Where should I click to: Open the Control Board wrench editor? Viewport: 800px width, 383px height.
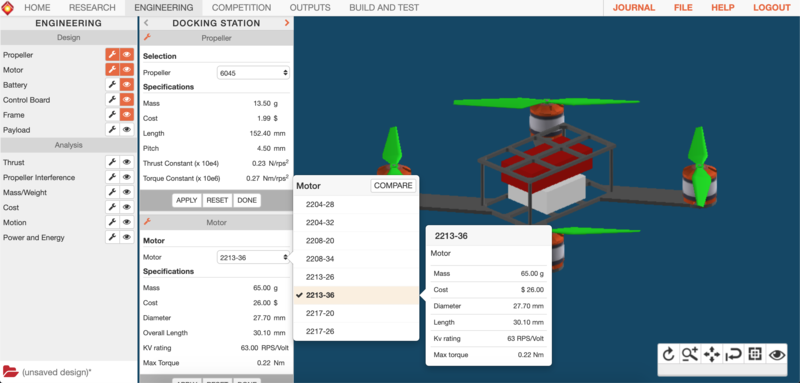[x=112, y=100]
